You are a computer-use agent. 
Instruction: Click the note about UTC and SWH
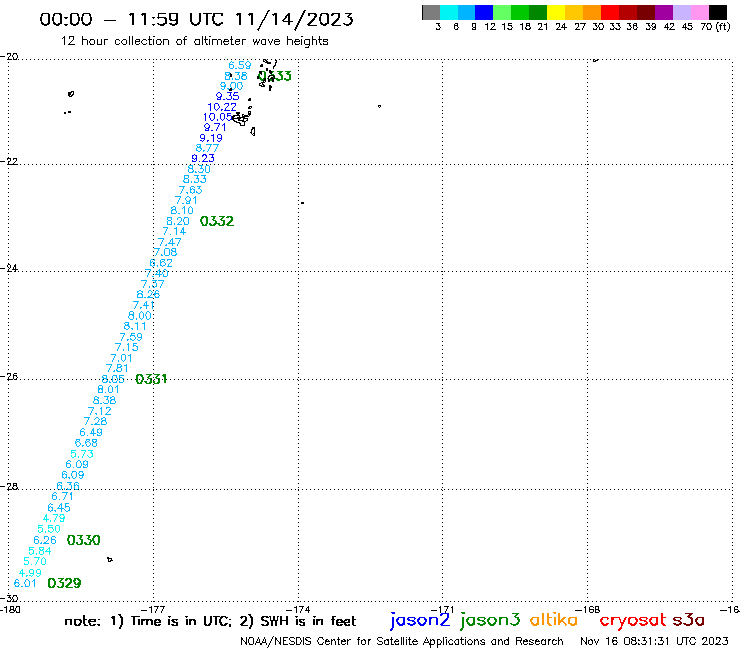[210, 621]
